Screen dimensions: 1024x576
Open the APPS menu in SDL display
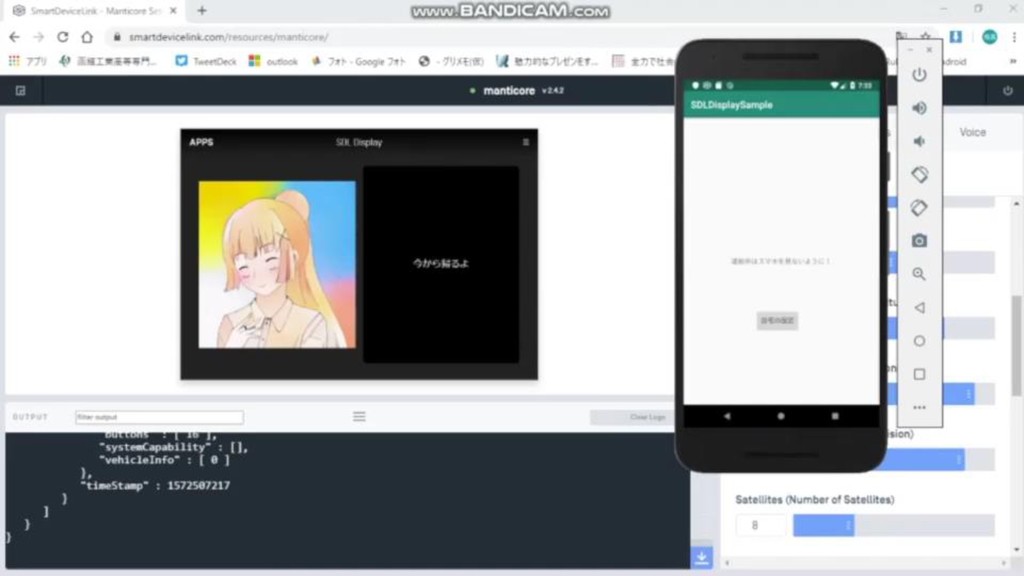(201, 142)
